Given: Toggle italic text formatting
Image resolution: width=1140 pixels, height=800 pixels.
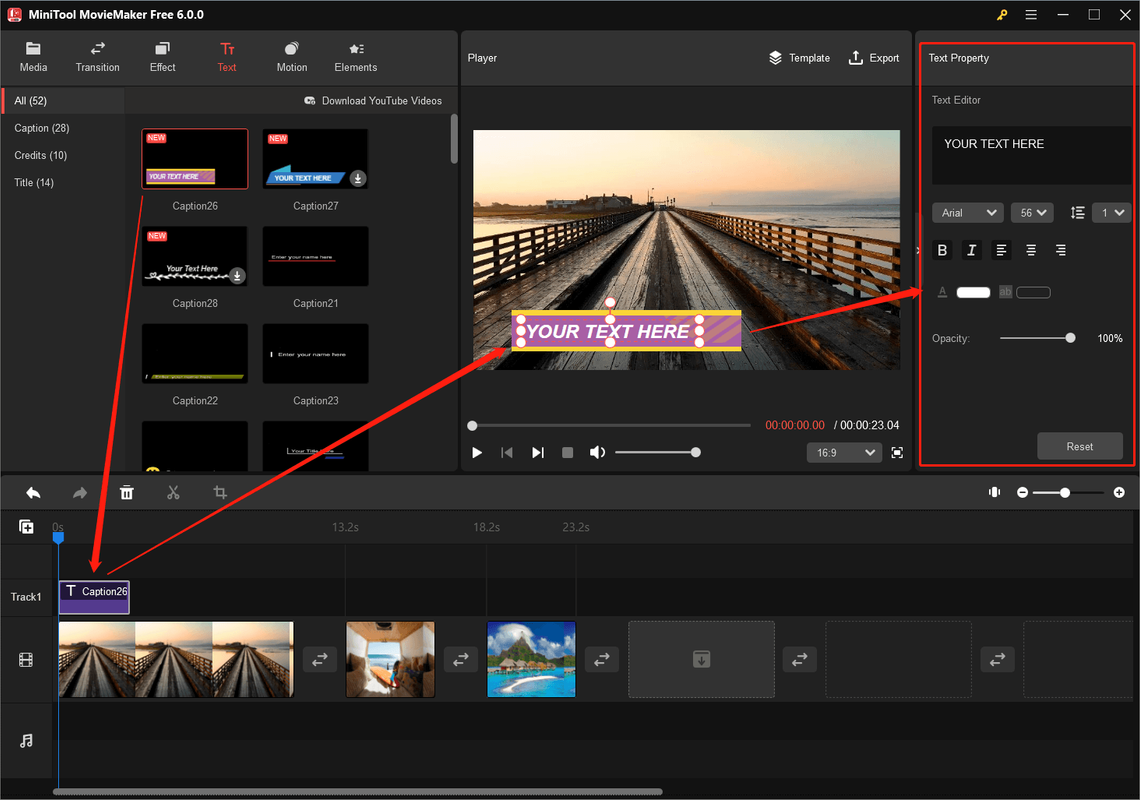Looking at the screenshot, I should (x=971, y=250).
